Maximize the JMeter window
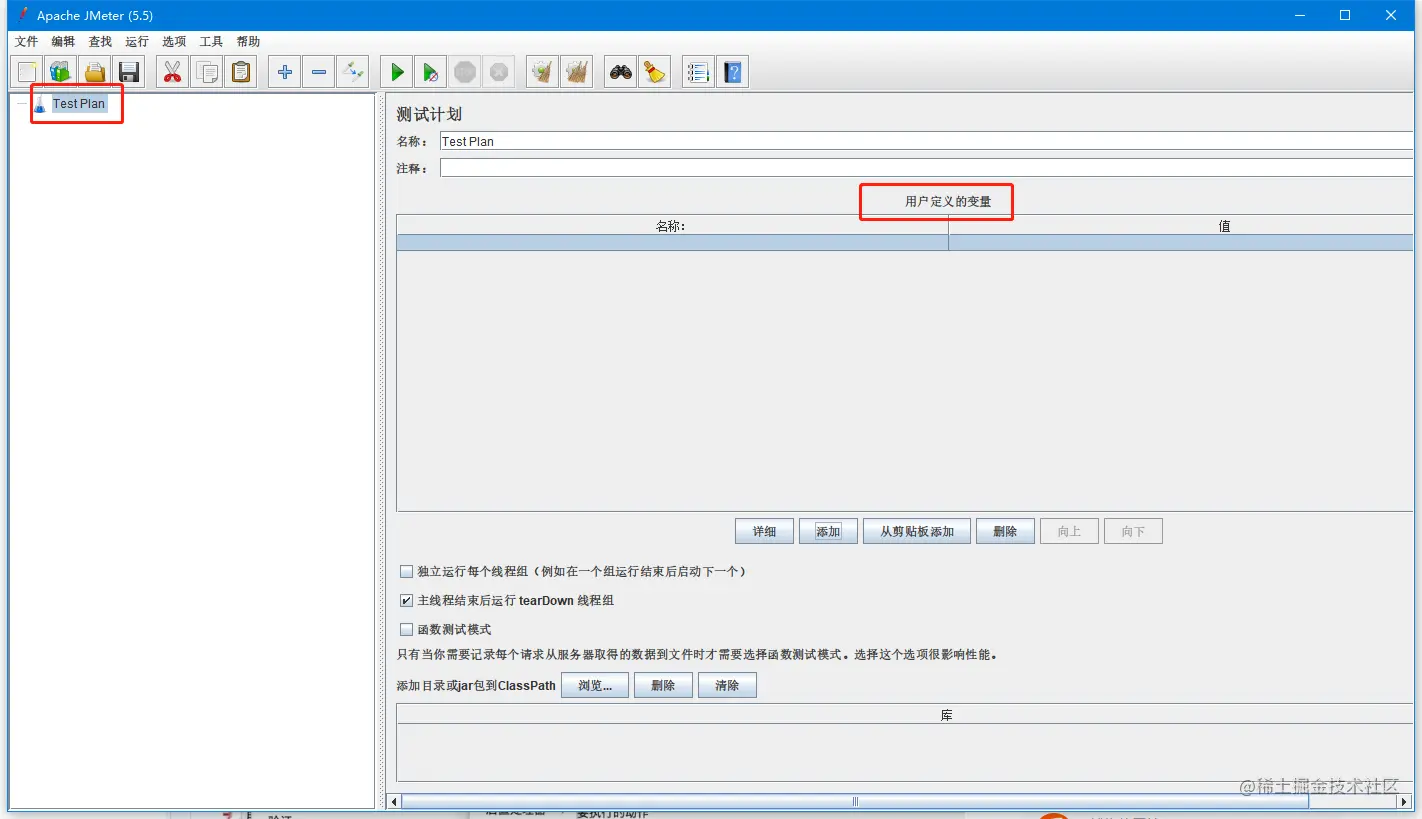 (1345, 15)
